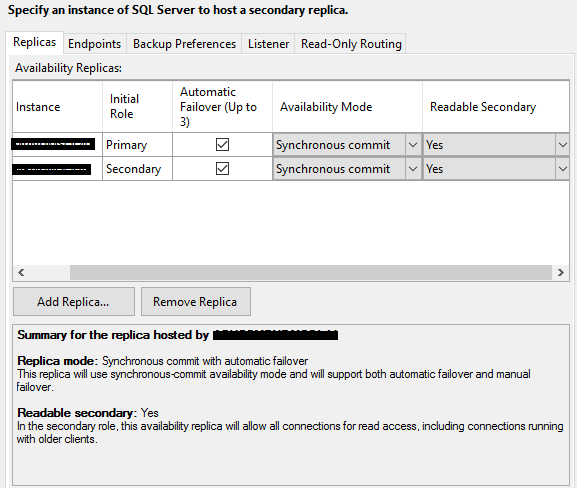
Task: Select the Read-Only Routing tab
Action: click(x=351, y=44)
